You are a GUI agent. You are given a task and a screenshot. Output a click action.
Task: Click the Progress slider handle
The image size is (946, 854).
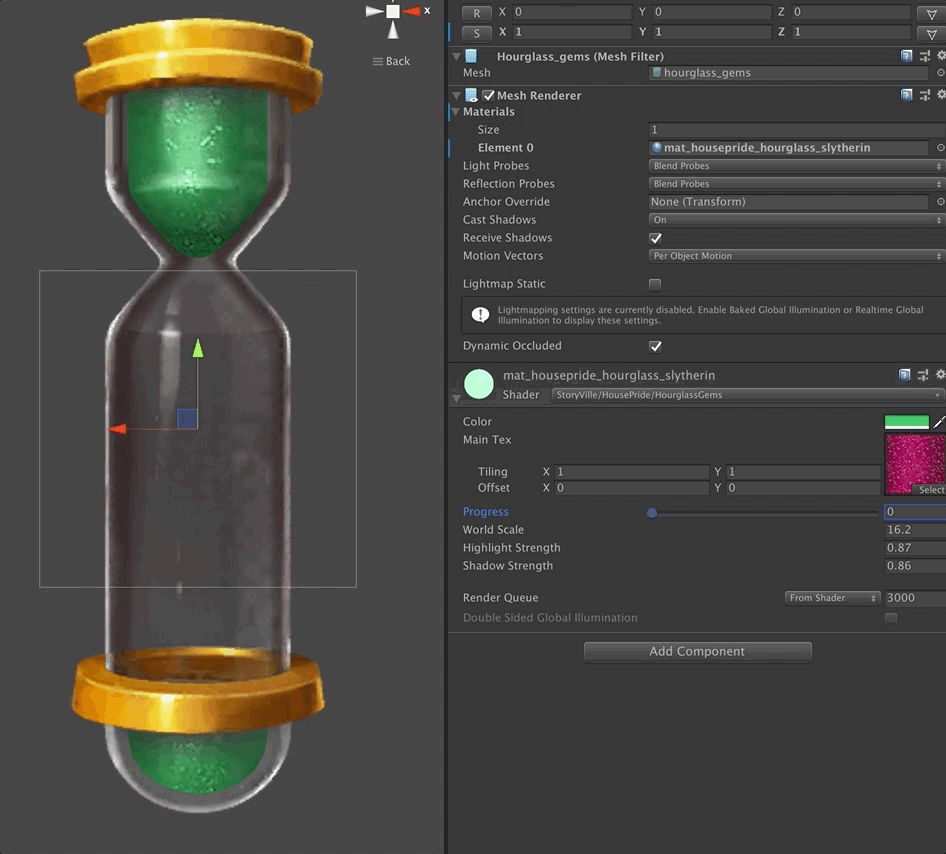(652, 513)
